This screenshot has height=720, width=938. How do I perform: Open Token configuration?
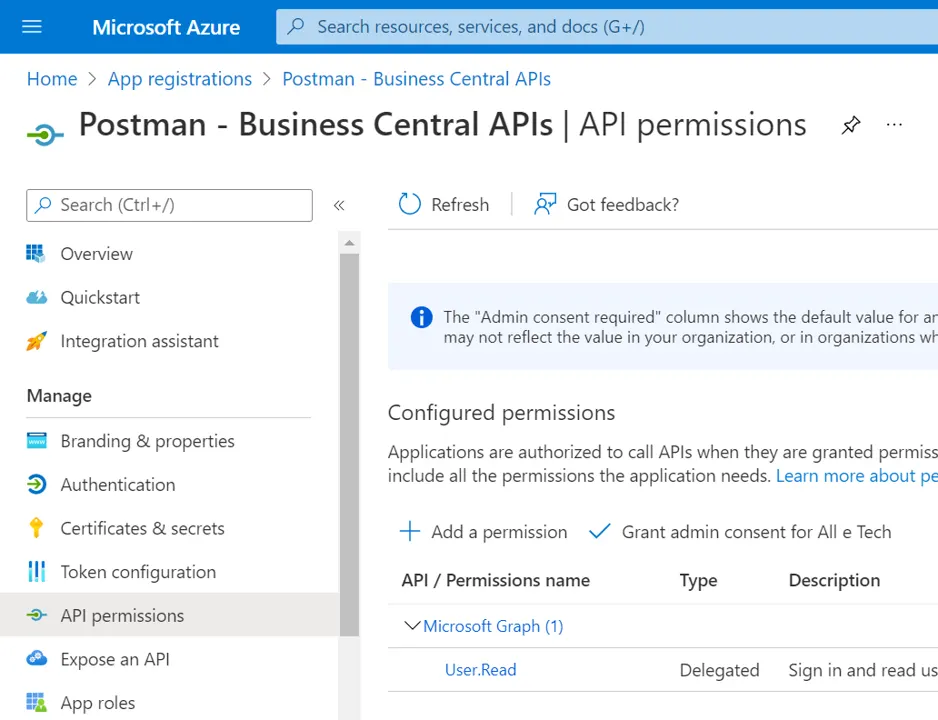138,572
